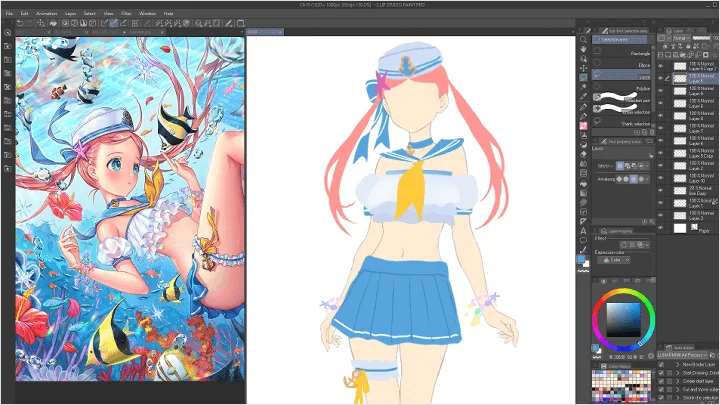
Task: Click the canvas frame icon in command bar
Action: click(240, 23)
